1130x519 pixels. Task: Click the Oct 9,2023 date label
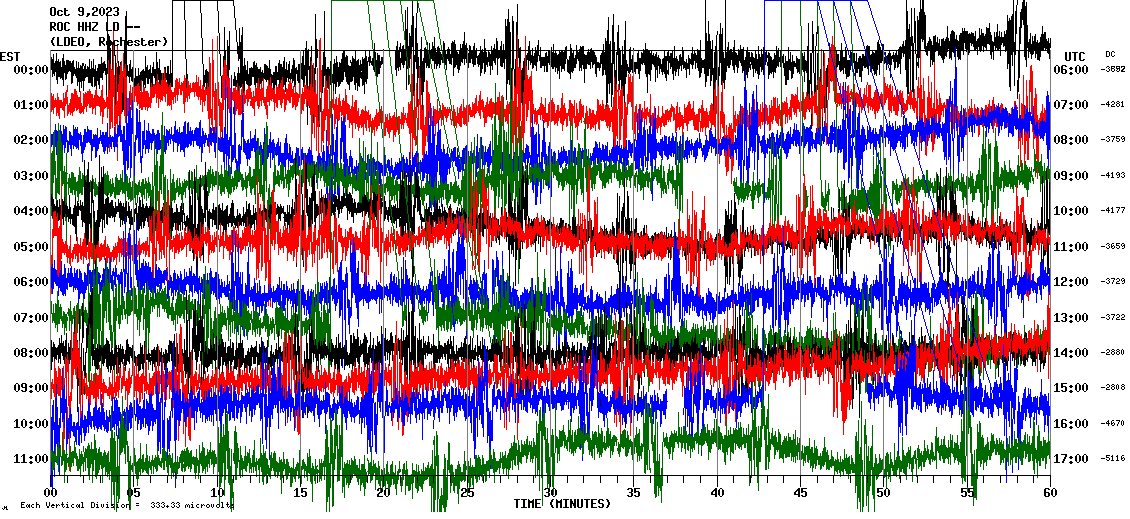tap(84, 12)
